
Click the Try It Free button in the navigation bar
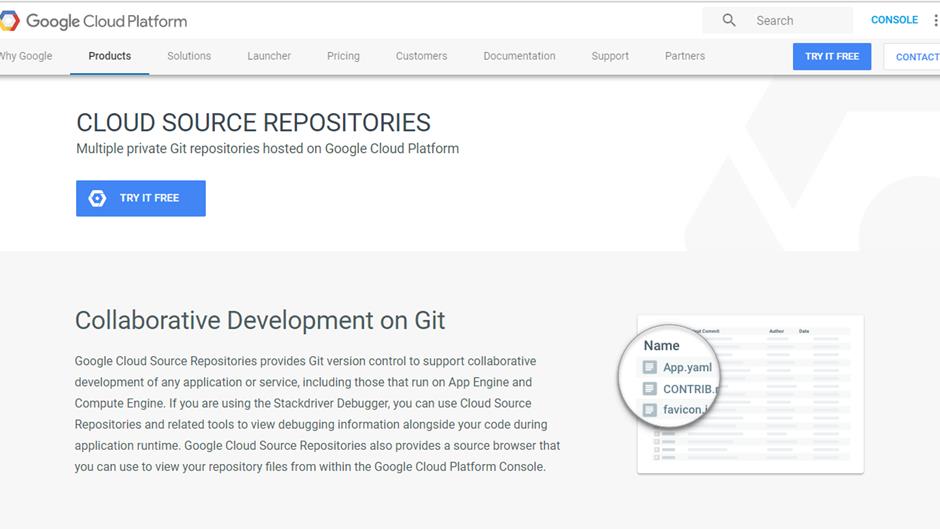pyautogui.click(x=831, y=56)
